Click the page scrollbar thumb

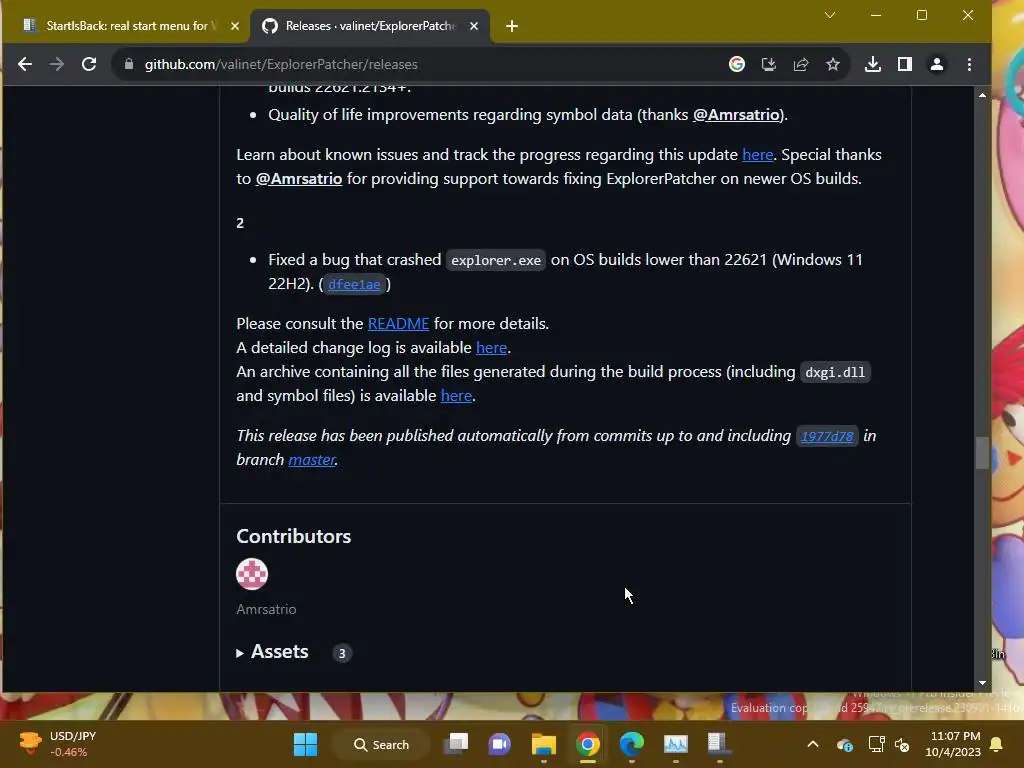coord(982,453)
